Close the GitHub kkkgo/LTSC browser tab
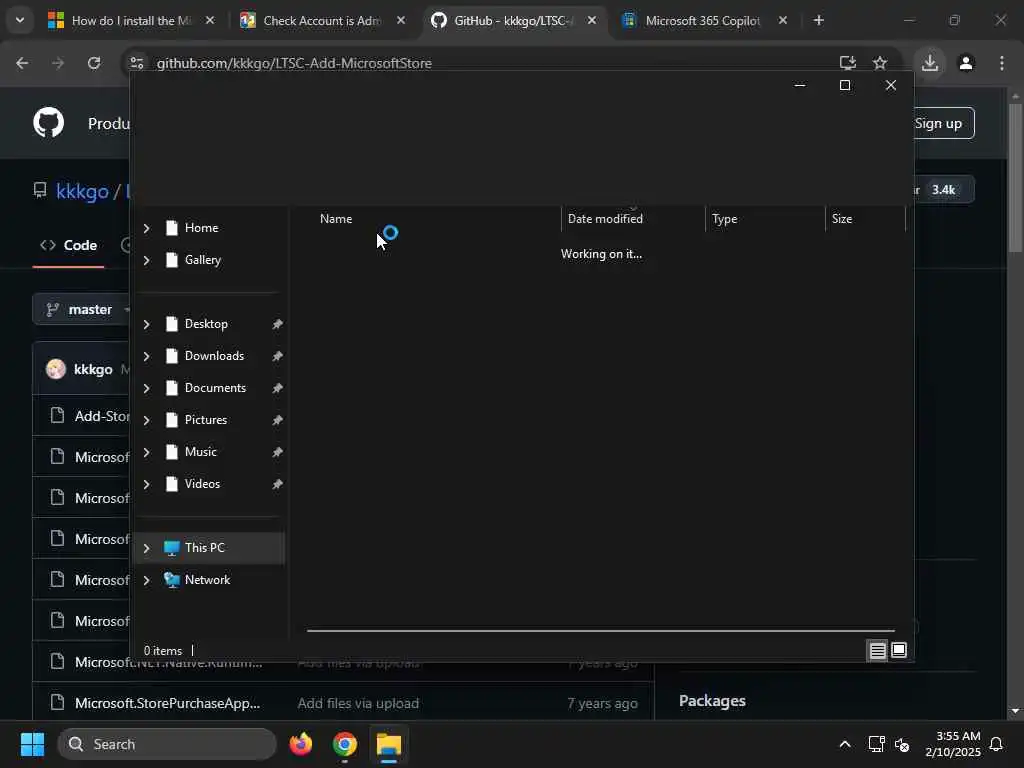1024x768 pixels. 592,21
